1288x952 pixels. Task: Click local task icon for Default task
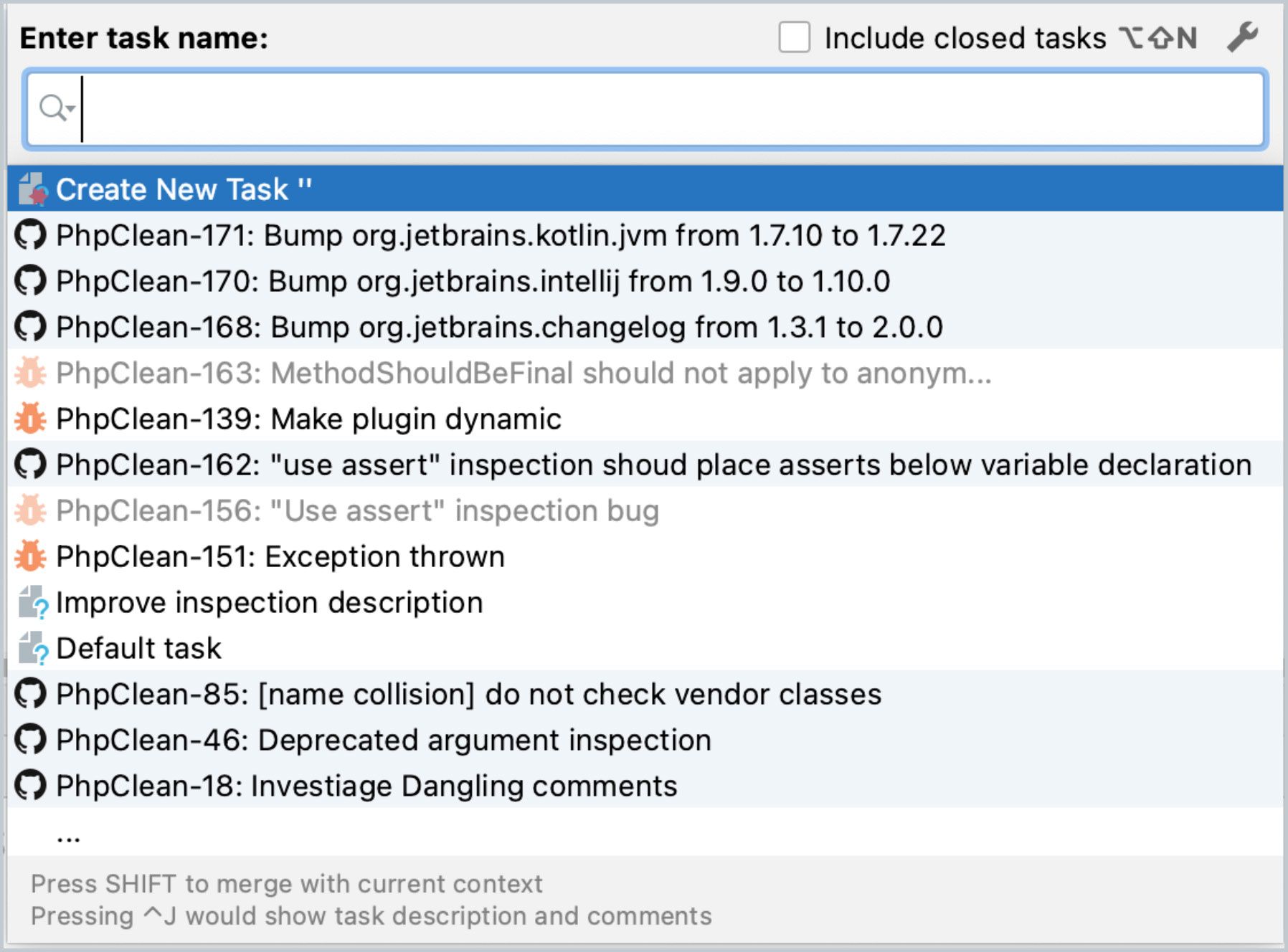click(33, 648)
